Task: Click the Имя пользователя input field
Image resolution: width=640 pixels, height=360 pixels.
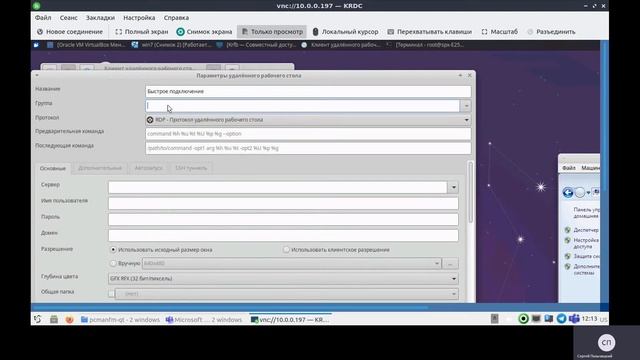Action: point(283,203)
